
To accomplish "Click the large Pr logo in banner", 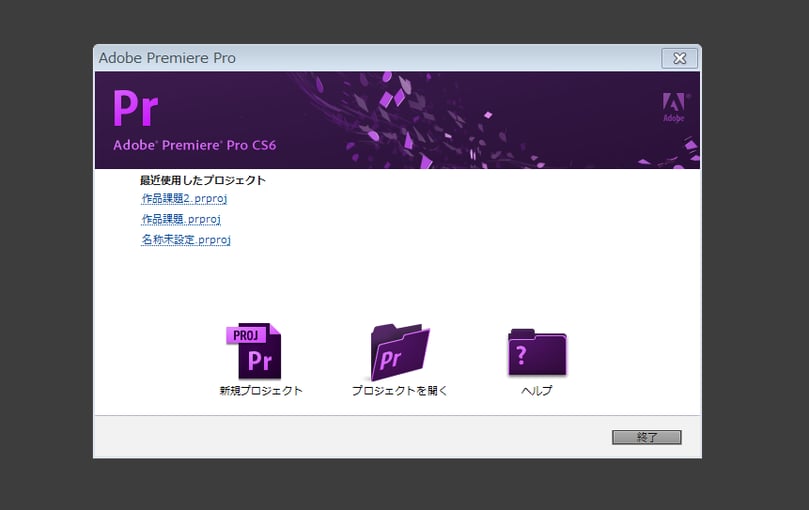I will [x=136, y=108].
